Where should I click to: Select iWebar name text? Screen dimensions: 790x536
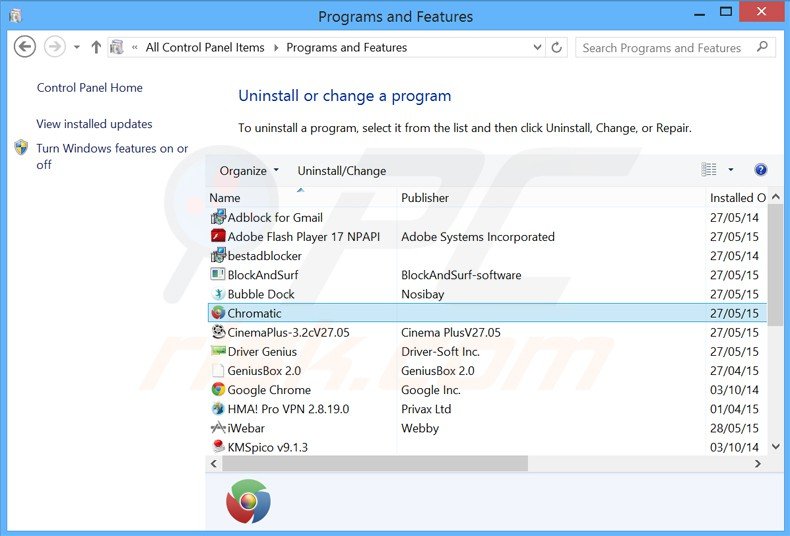pos(246,428)
